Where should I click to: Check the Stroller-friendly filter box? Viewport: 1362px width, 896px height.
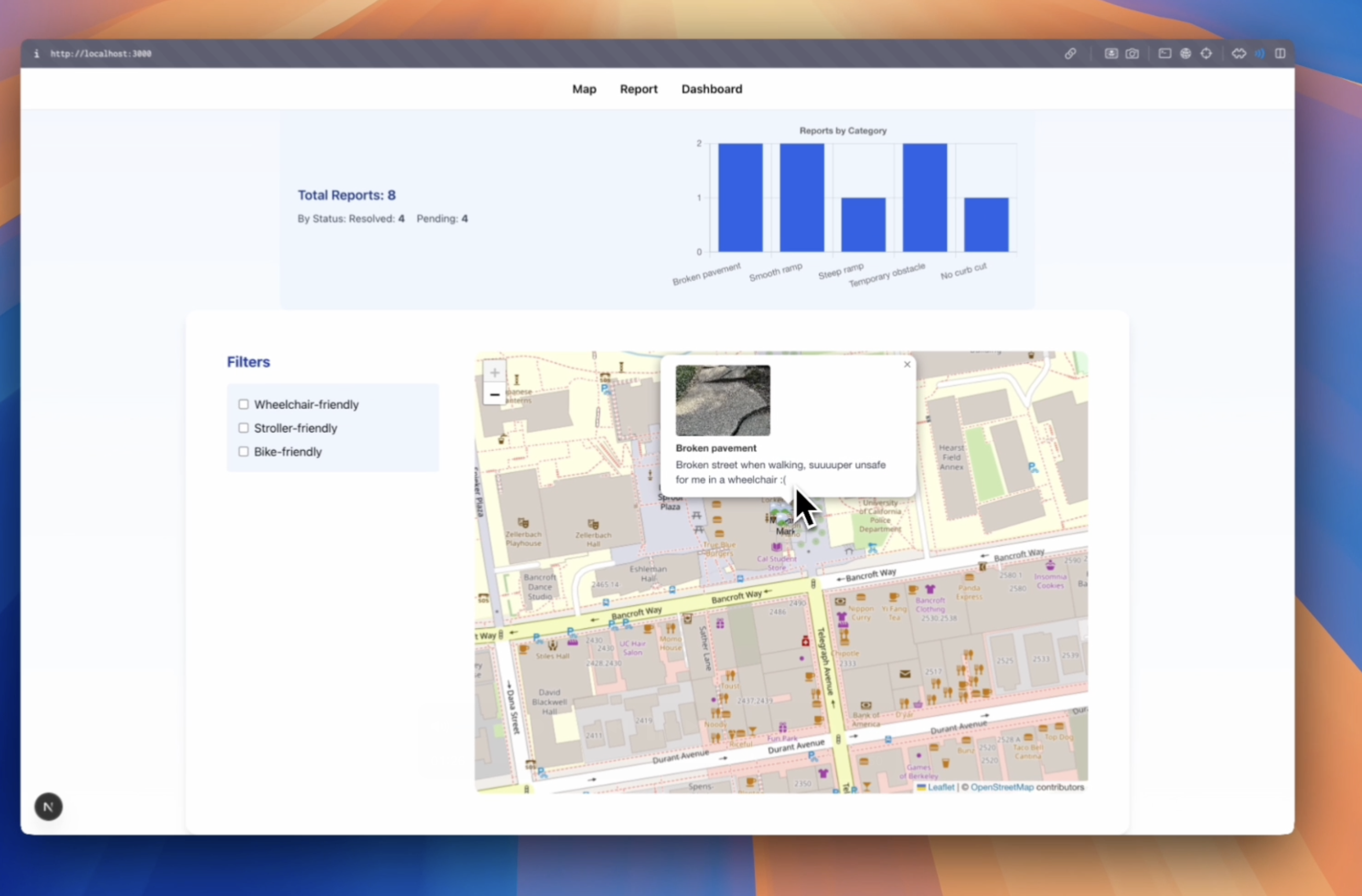243,428
